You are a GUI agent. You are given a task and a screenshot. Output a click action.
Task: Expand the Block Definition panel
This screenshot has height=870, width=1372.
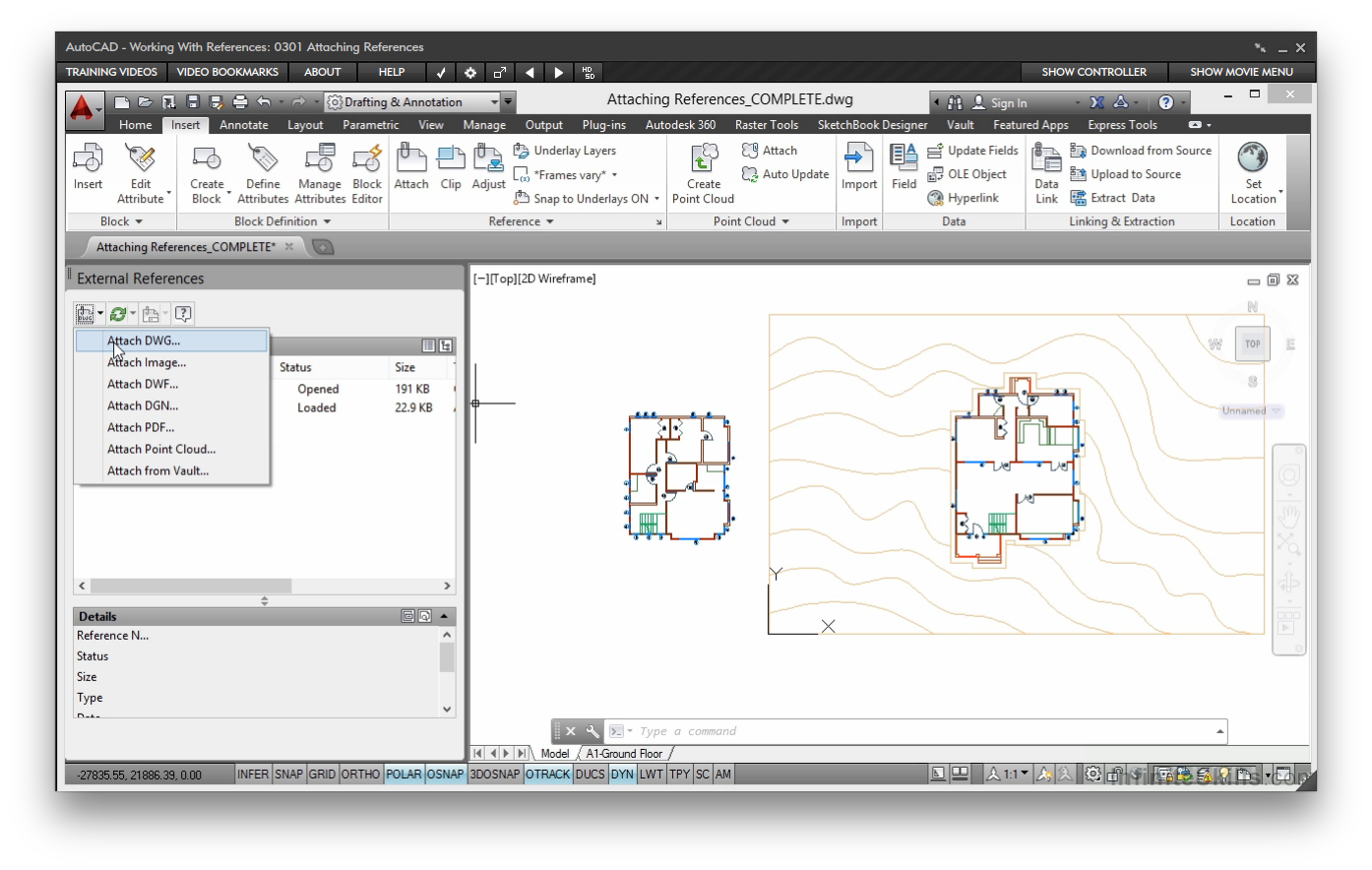click(x=282, y=221)
